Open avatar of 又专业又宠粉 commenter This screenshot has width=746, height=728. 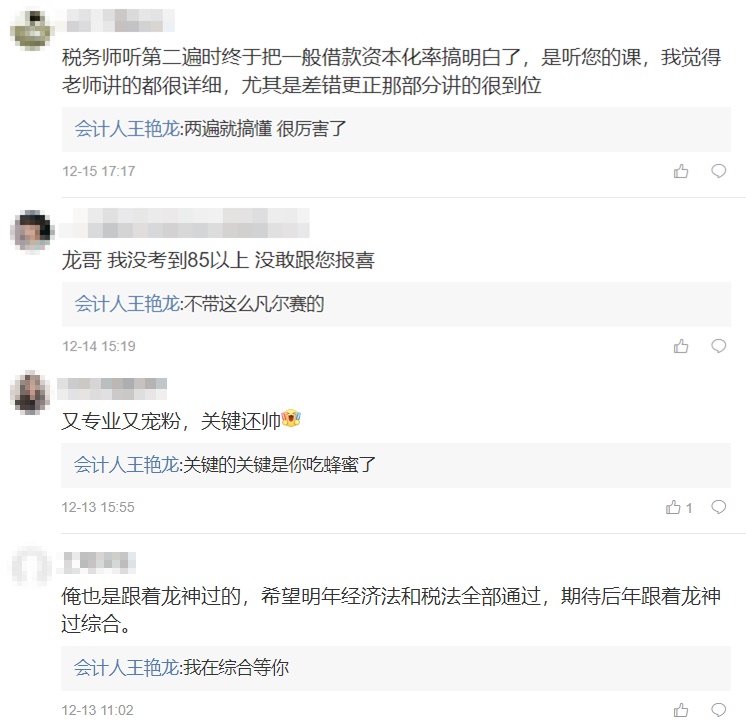coord(31,391)
